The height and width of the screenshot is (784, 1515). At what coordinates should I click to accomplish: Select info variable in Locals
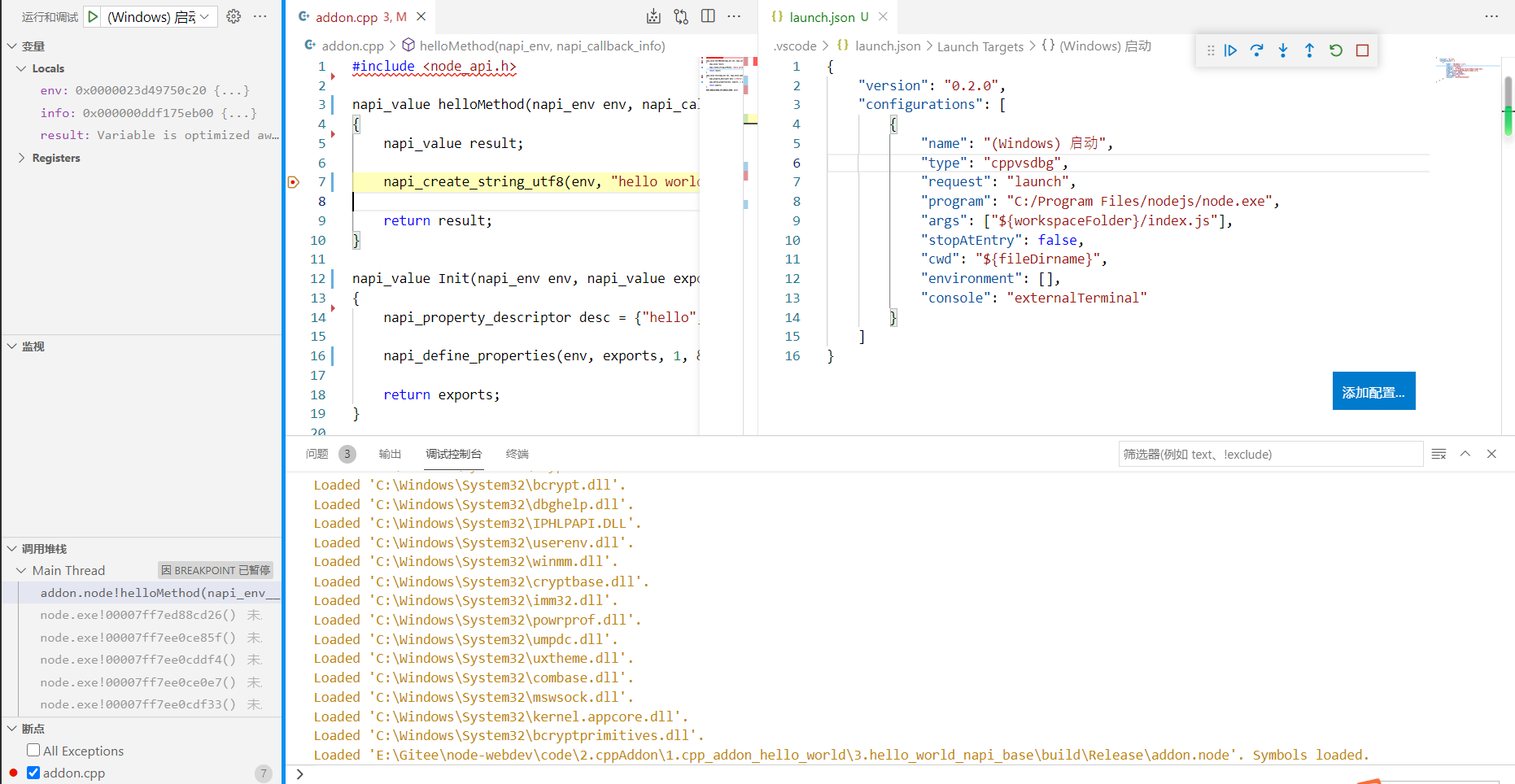(149, 113)
